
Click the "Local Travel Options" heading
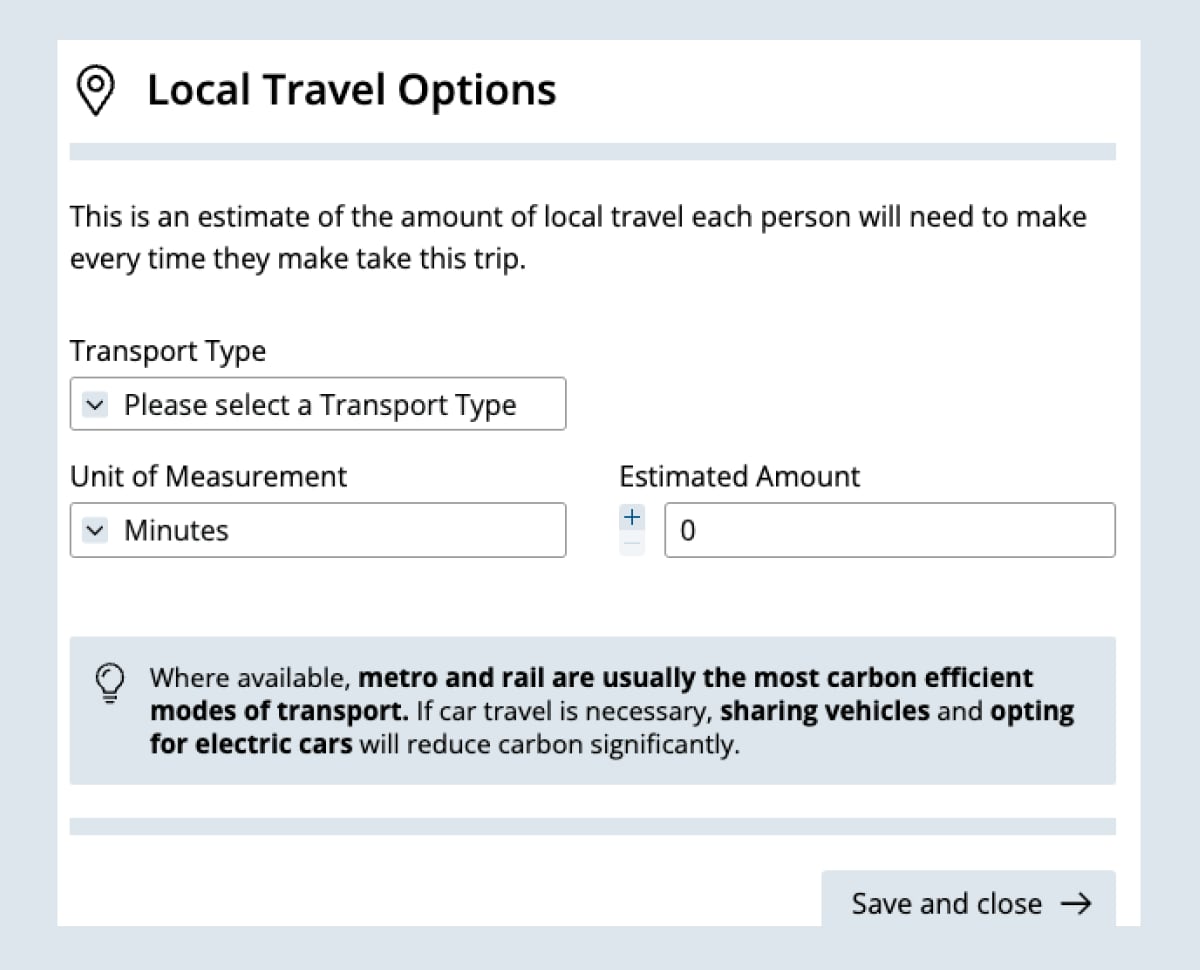[351, 90]
